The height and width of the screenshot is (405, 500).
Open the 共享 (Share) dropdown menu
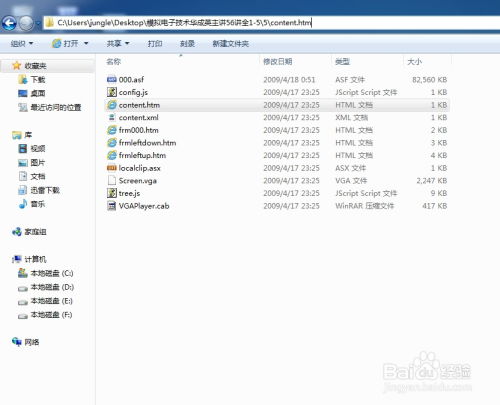[x=118, y=44]
